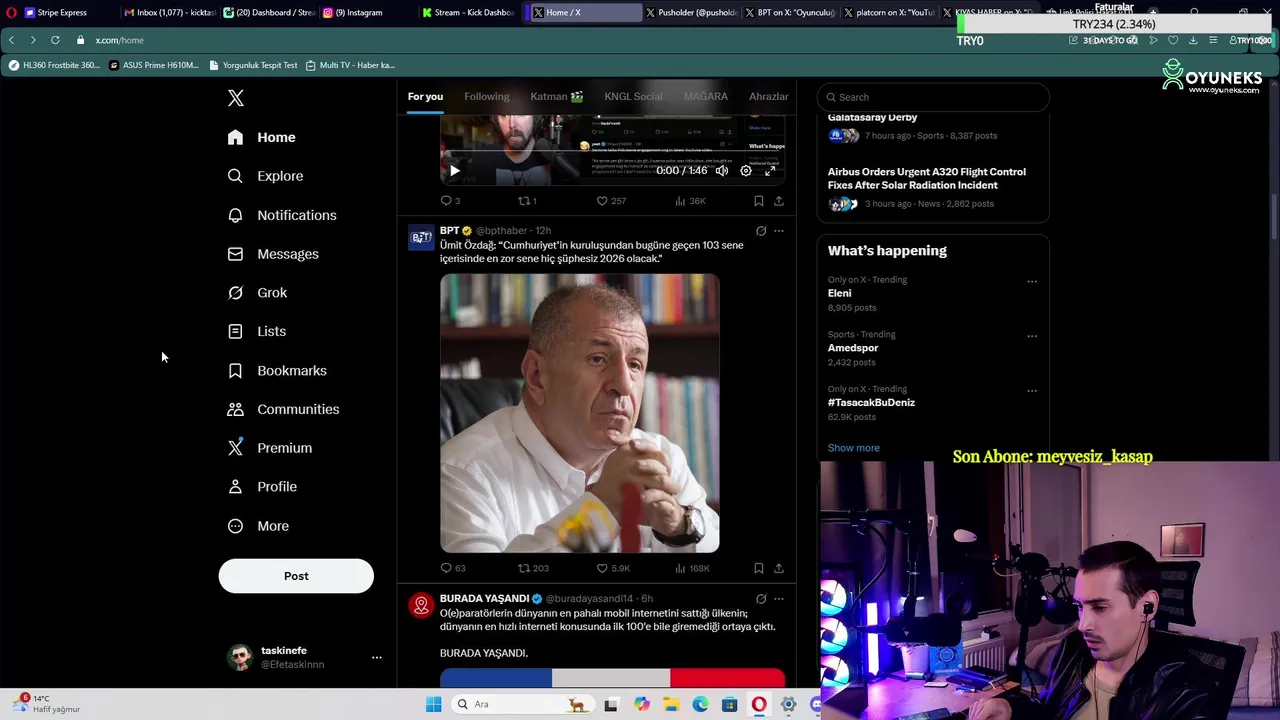The image size is (1280, 720).
Task: Open Home in the sidebar
Action: [x=262, y=137]
